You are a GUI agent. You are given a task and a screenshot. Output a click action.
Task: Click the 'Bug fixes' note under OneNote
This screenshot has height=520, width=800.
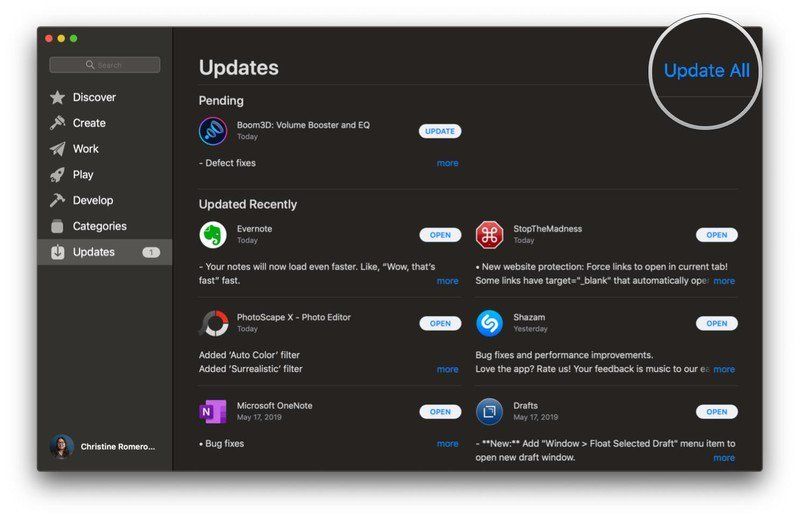click(221, 443)
